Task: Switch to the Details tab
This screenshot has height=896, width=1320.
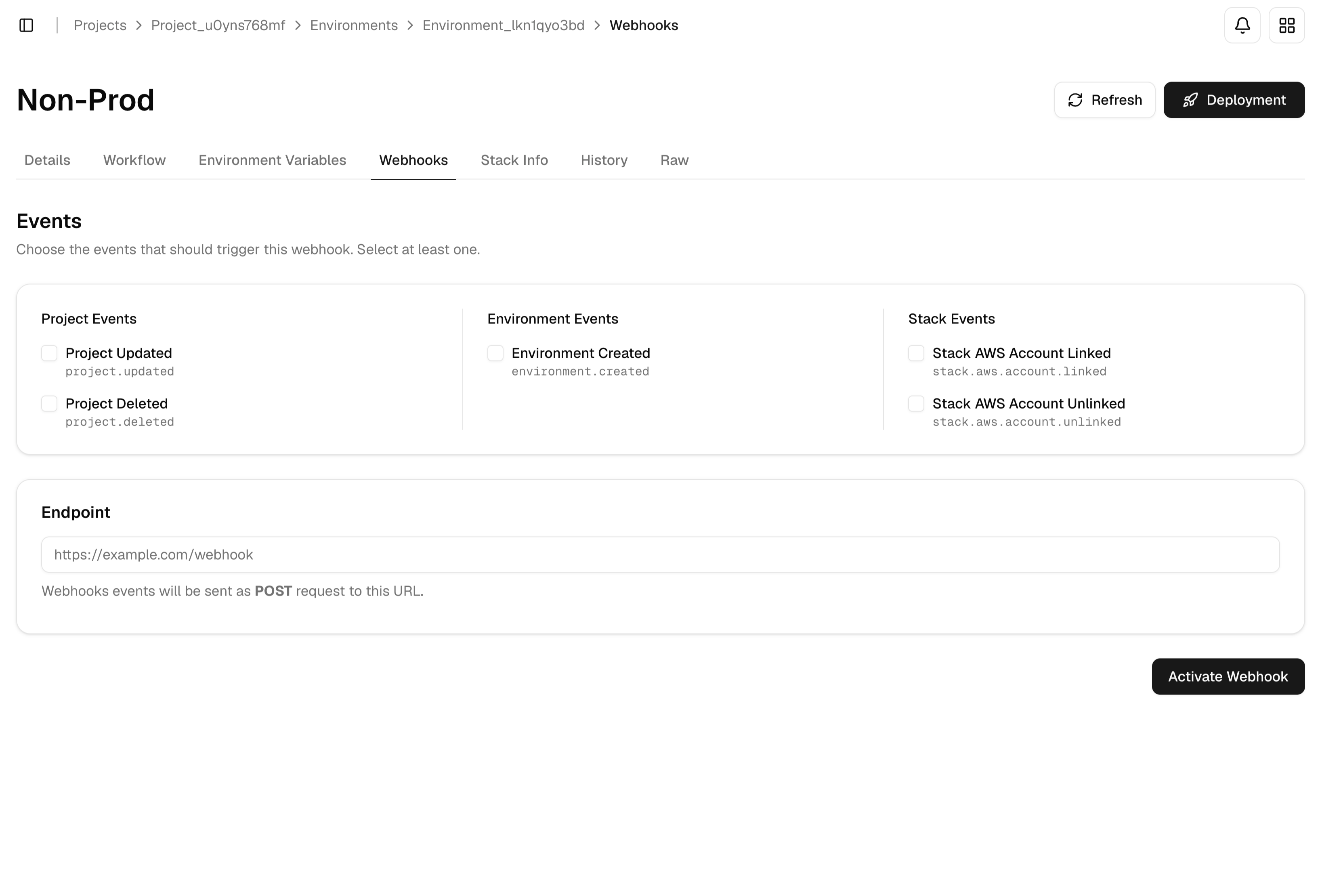Action: tap(47, 160)
